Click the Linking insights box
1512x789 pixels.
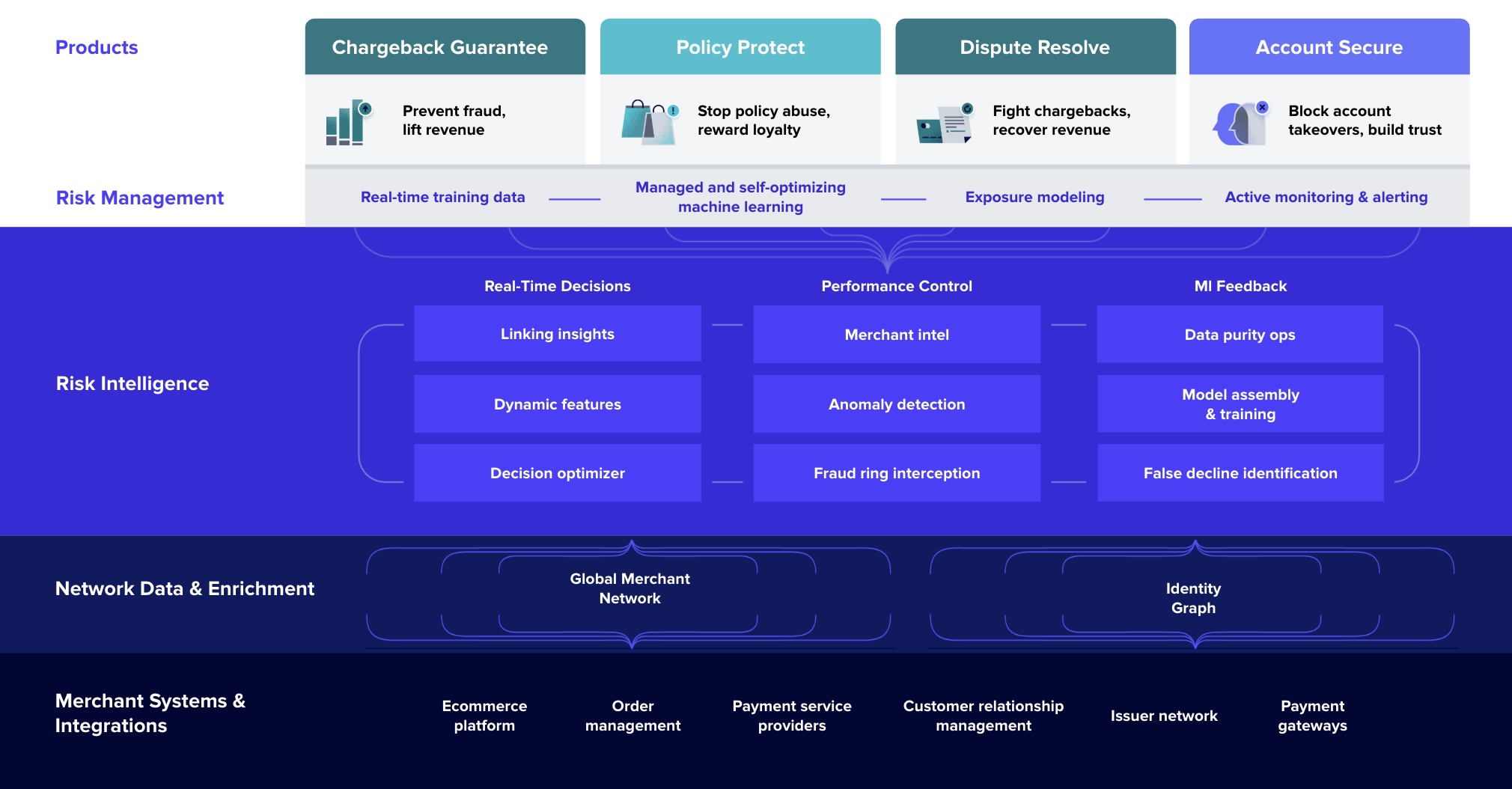click(x=558, y=334)
